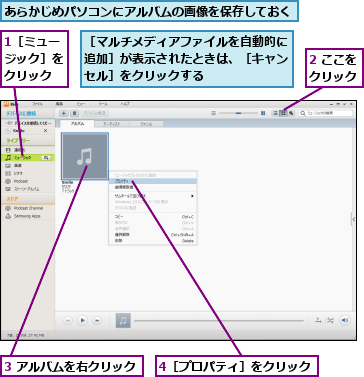Click the previous track button
The width and height of the screenshot is (364, 377).
pos(68,320)
